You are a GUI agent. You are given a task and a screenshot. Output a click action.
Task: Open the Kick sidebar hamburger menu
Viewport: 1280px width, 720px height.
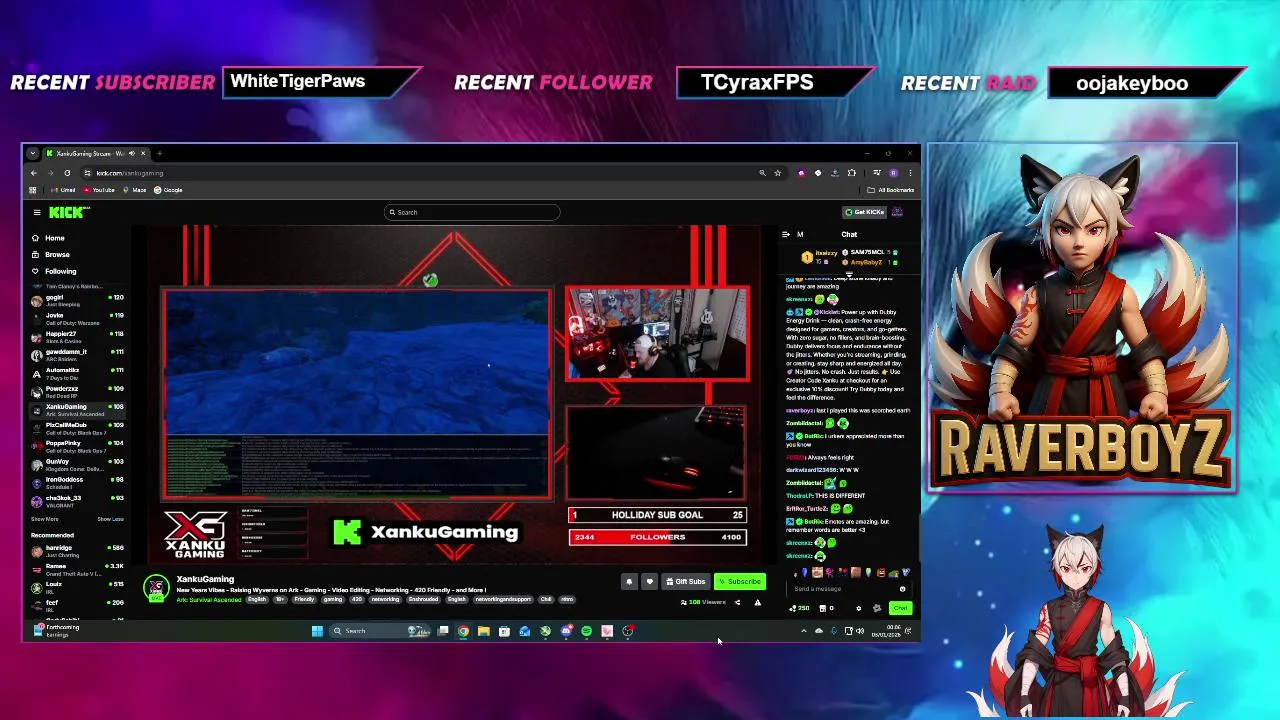click(x=37, y=212)
